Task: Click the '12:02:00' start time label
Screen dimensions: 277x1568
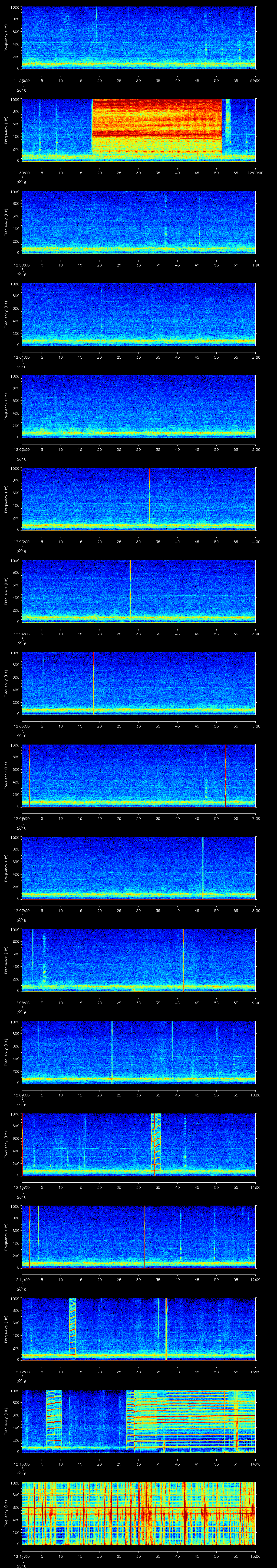Action: [21, 449]
